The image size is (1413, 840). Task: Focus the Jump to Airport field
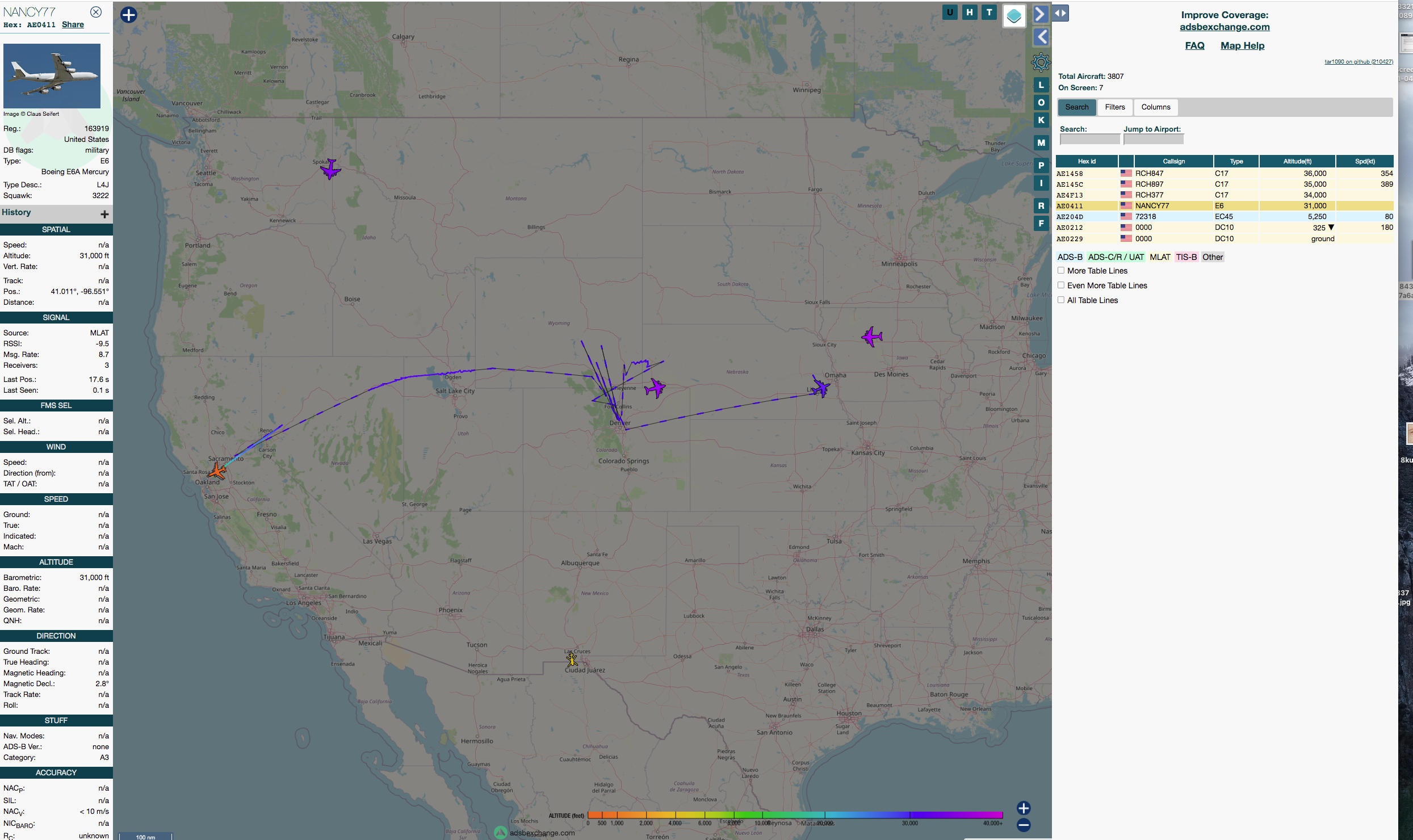coord(1153,139)
